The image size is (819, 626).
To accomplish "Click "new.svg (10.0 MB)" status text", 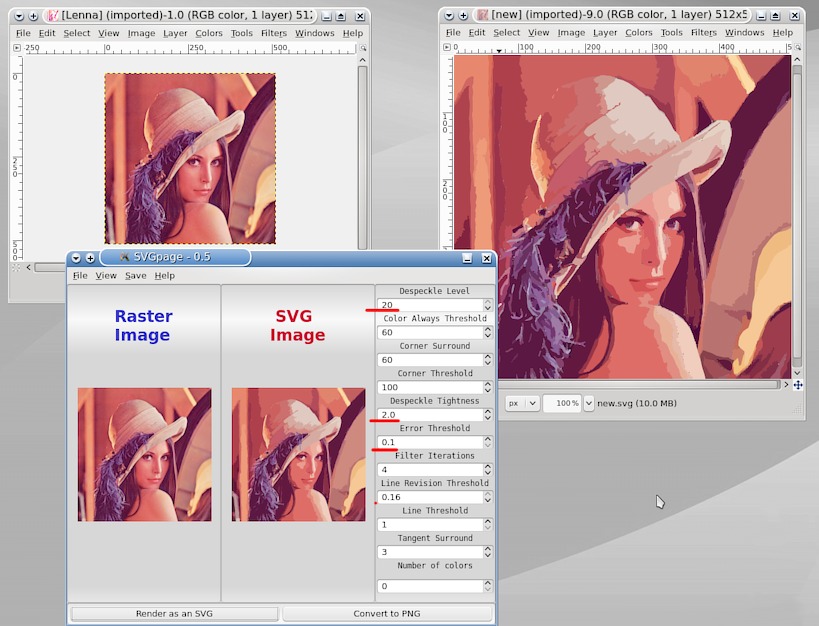I will [637, 403].
